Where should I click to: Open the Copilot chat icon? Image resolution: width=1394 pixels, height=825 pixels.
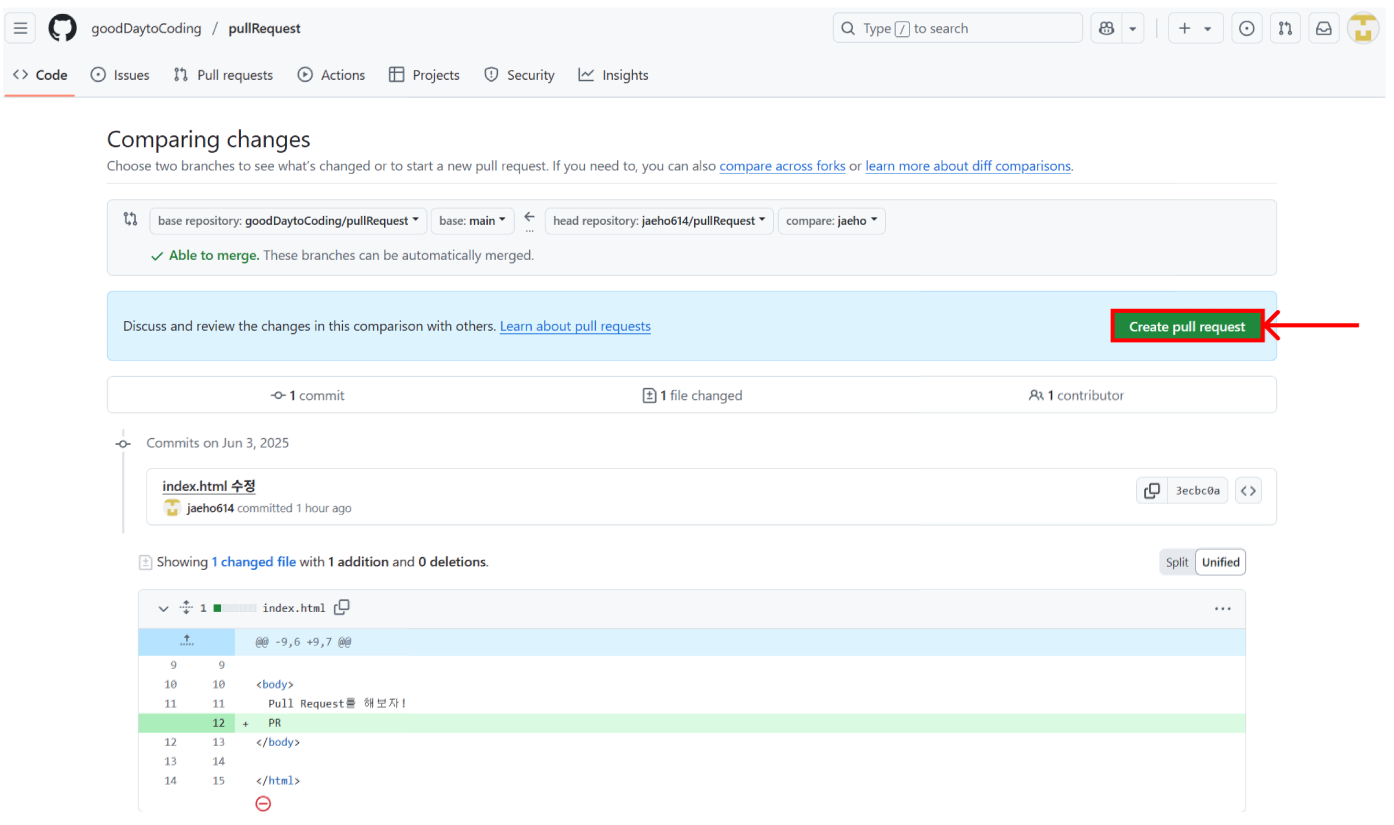[1106, 28]
